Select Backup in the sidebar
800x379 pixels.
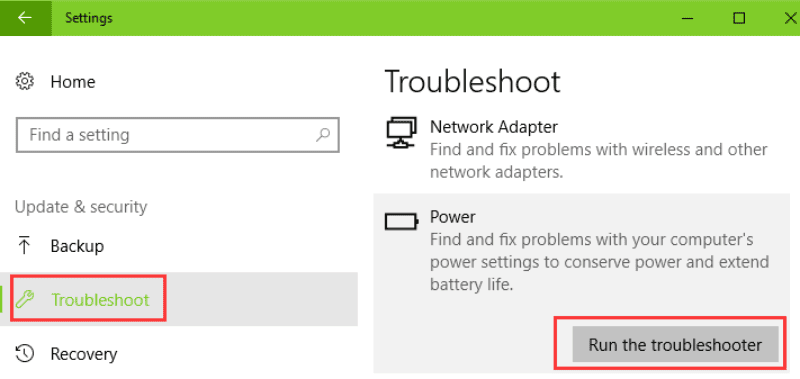77,246
